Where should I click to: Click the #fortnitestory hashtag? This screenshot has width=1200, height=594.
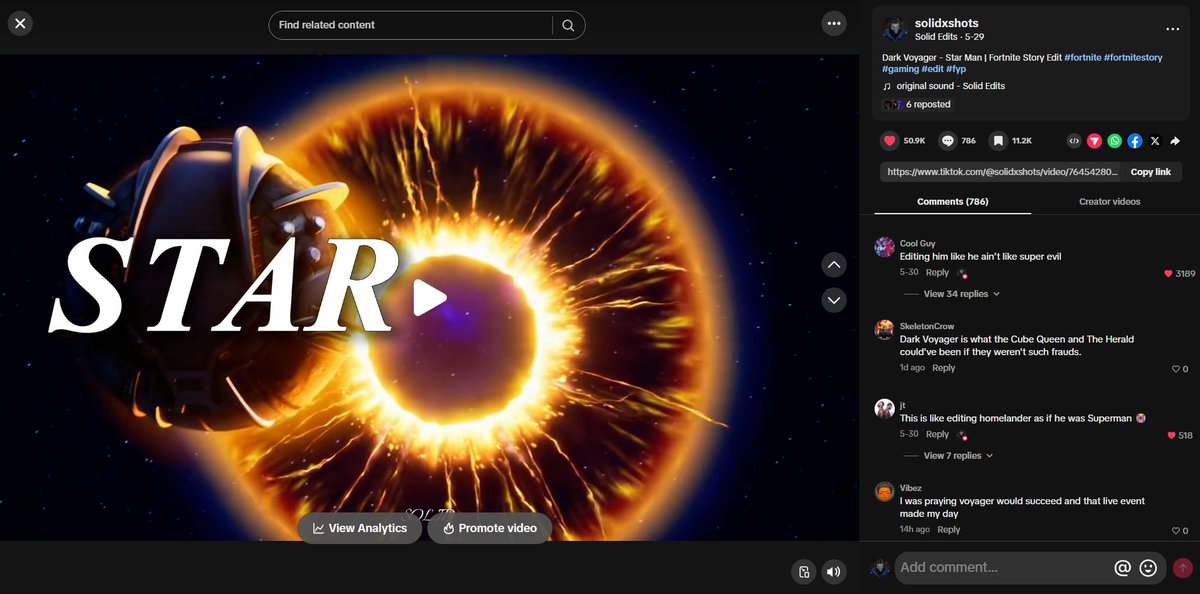tap(1133, 58)
